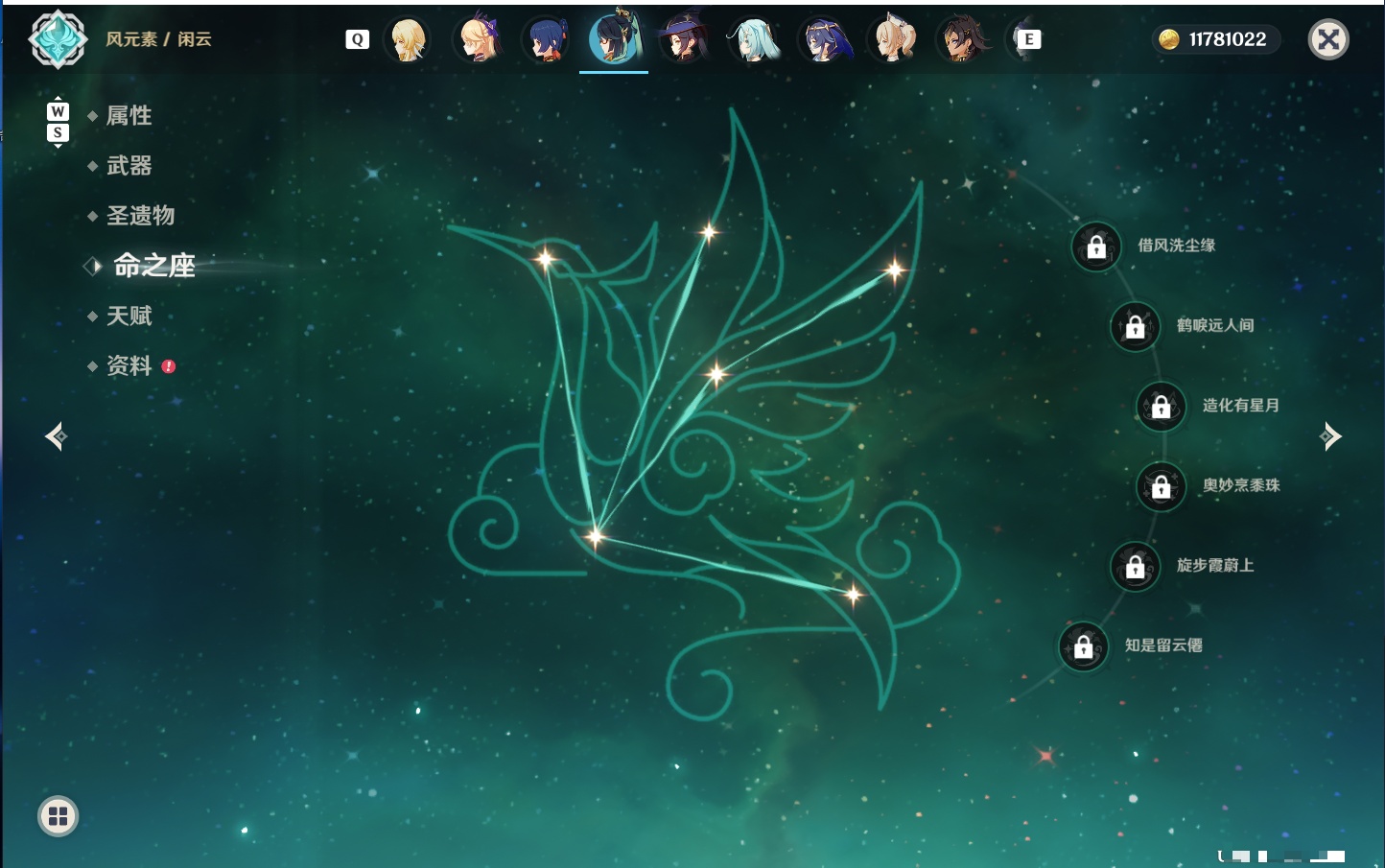This screenshot has width=1385, height=868.
Task: Switch party list forward with E key button
Action: pyautogui.click(x=1028, y=39)
